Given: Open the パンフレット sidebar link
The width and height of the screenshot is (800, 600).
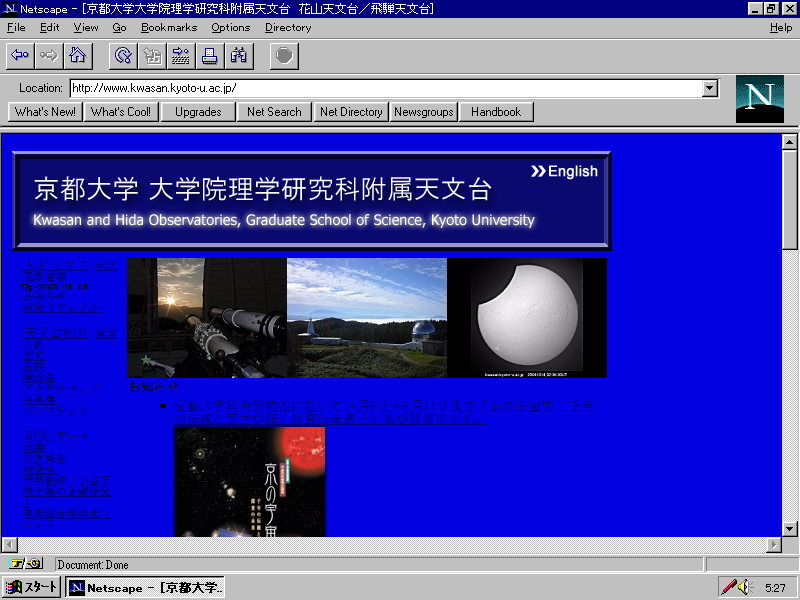Looking at the screenshot, I should 56,410.
